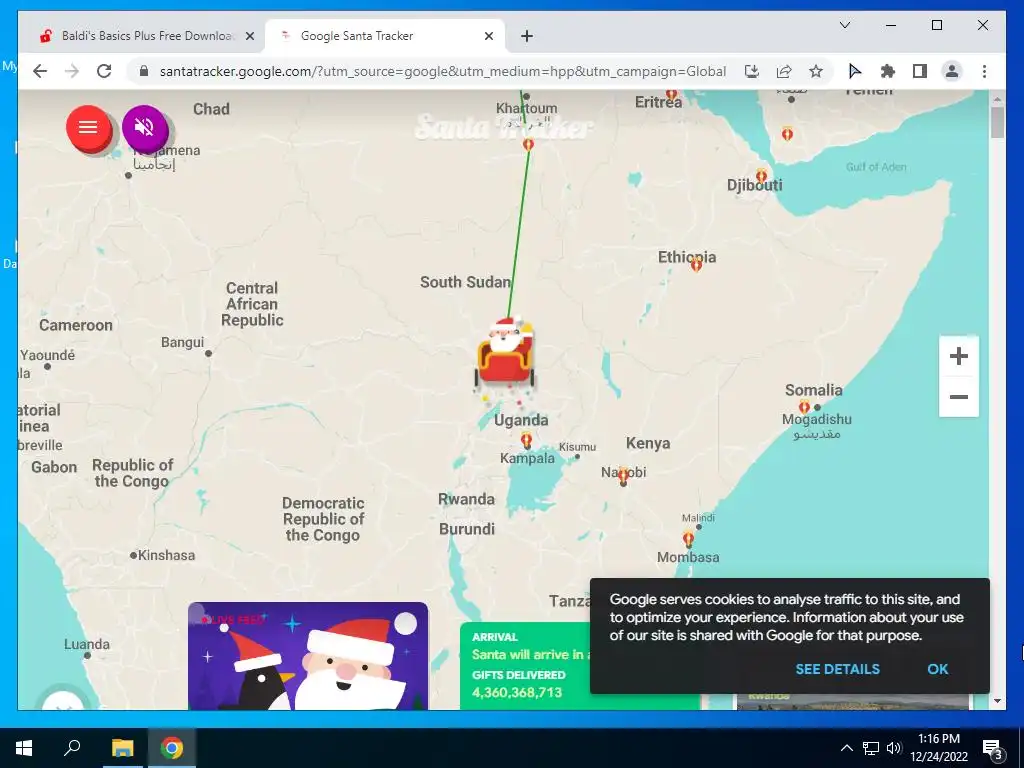Click the Santa sleigh on the map
1024x768 pixels.
(505, 355)
